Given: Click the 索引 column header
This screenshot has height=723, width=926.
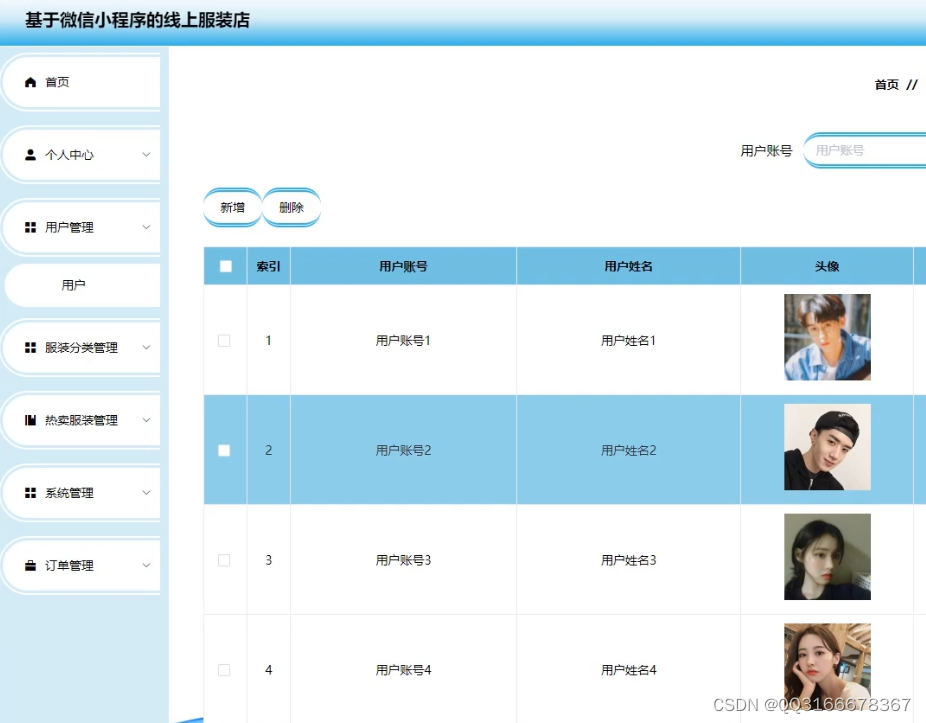Looking at the screenshot, I should pyautogui.click(x=269, y=266).
